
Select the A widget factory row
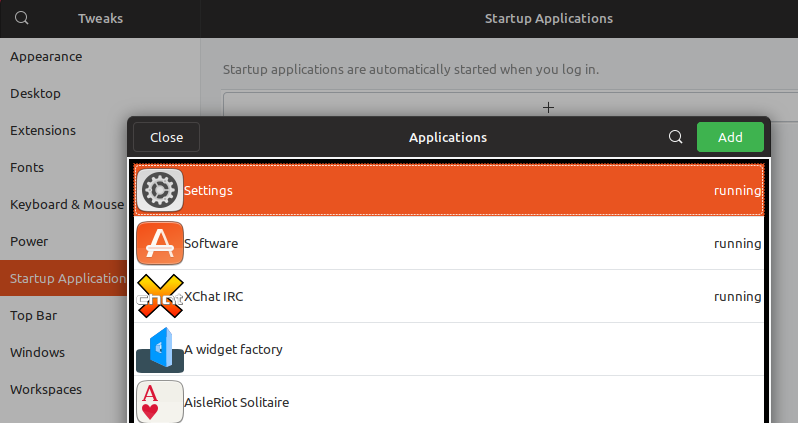click(449, 349)
